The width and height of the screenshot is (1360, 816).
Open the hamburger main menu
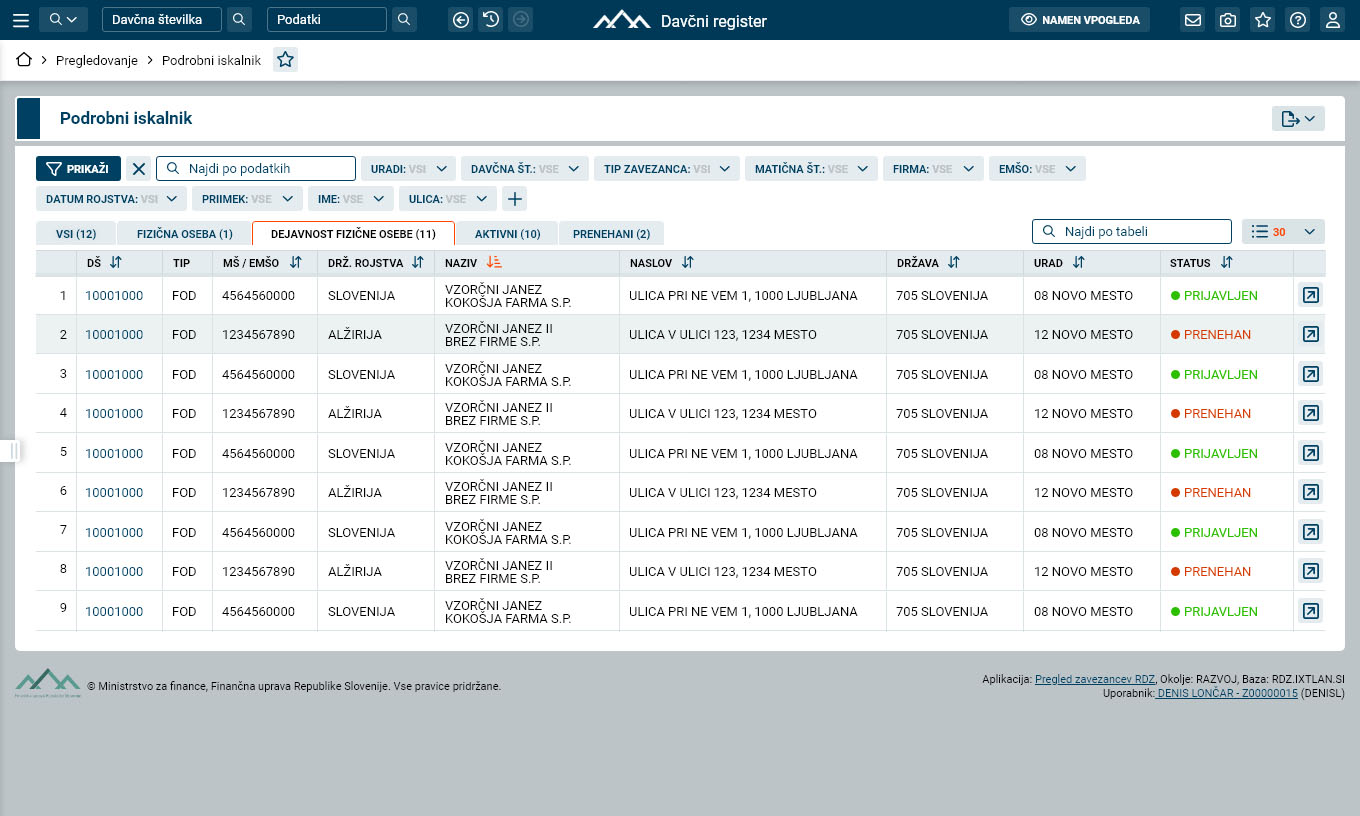pyautogui.click(x=20, y=20)
